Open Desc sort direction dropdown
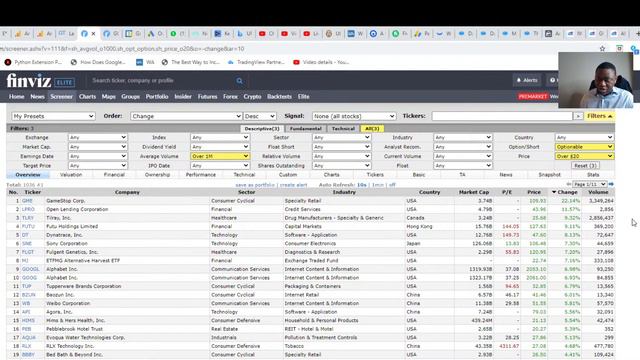 tap(260, 116)
